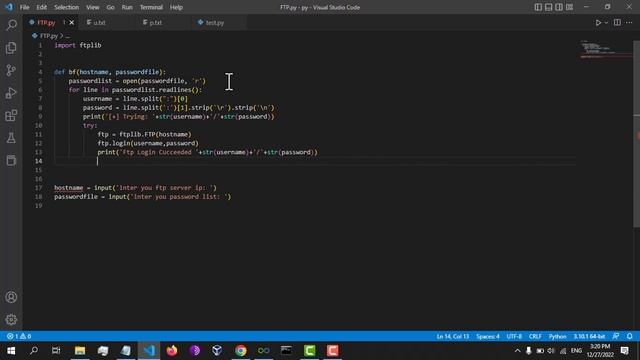This screenshot has width=640, height=360.
Task: Open the Help menu
Action: (176, 7)
